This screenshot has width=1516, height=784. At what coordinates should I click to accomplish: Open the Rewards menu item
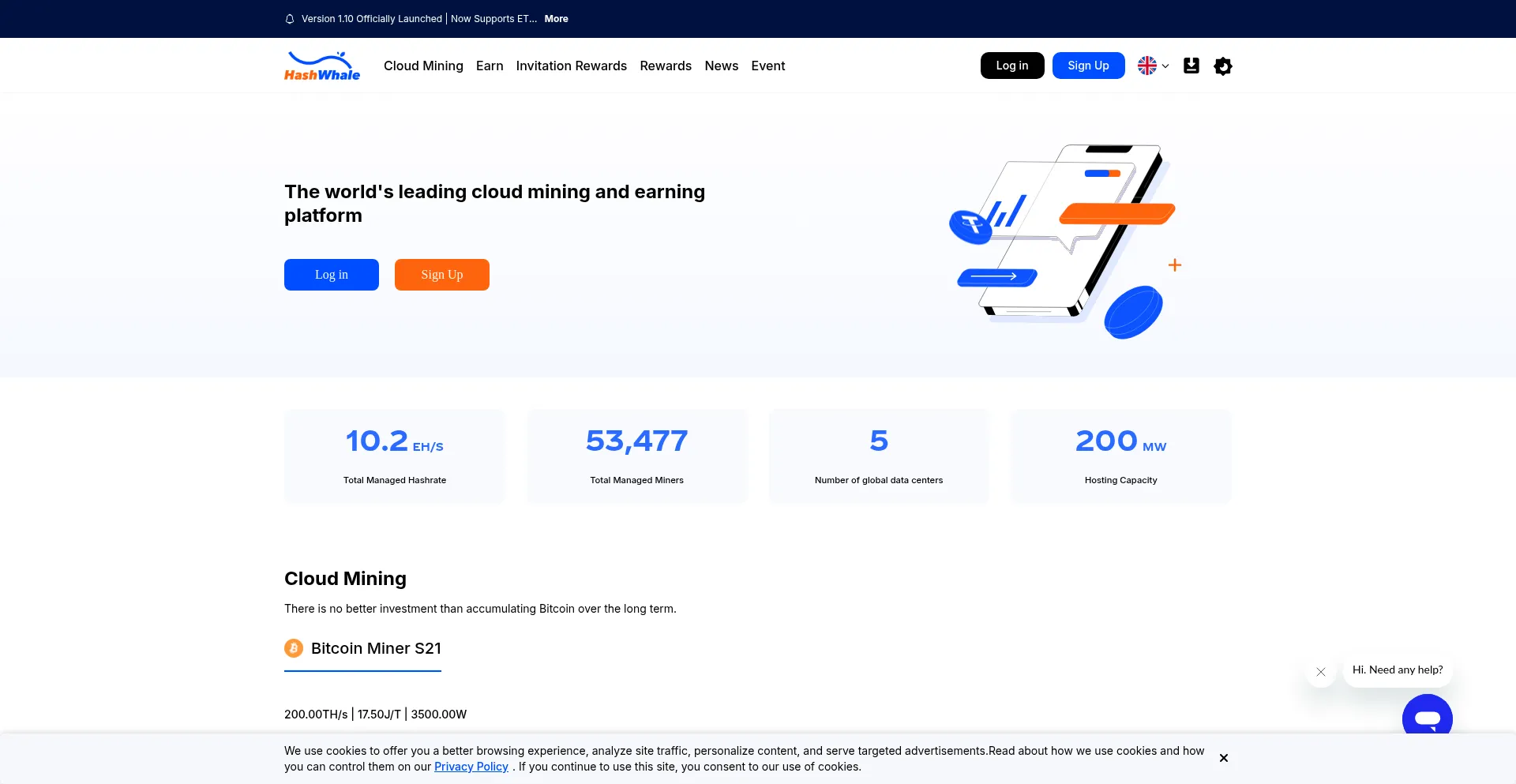point(666,66)
